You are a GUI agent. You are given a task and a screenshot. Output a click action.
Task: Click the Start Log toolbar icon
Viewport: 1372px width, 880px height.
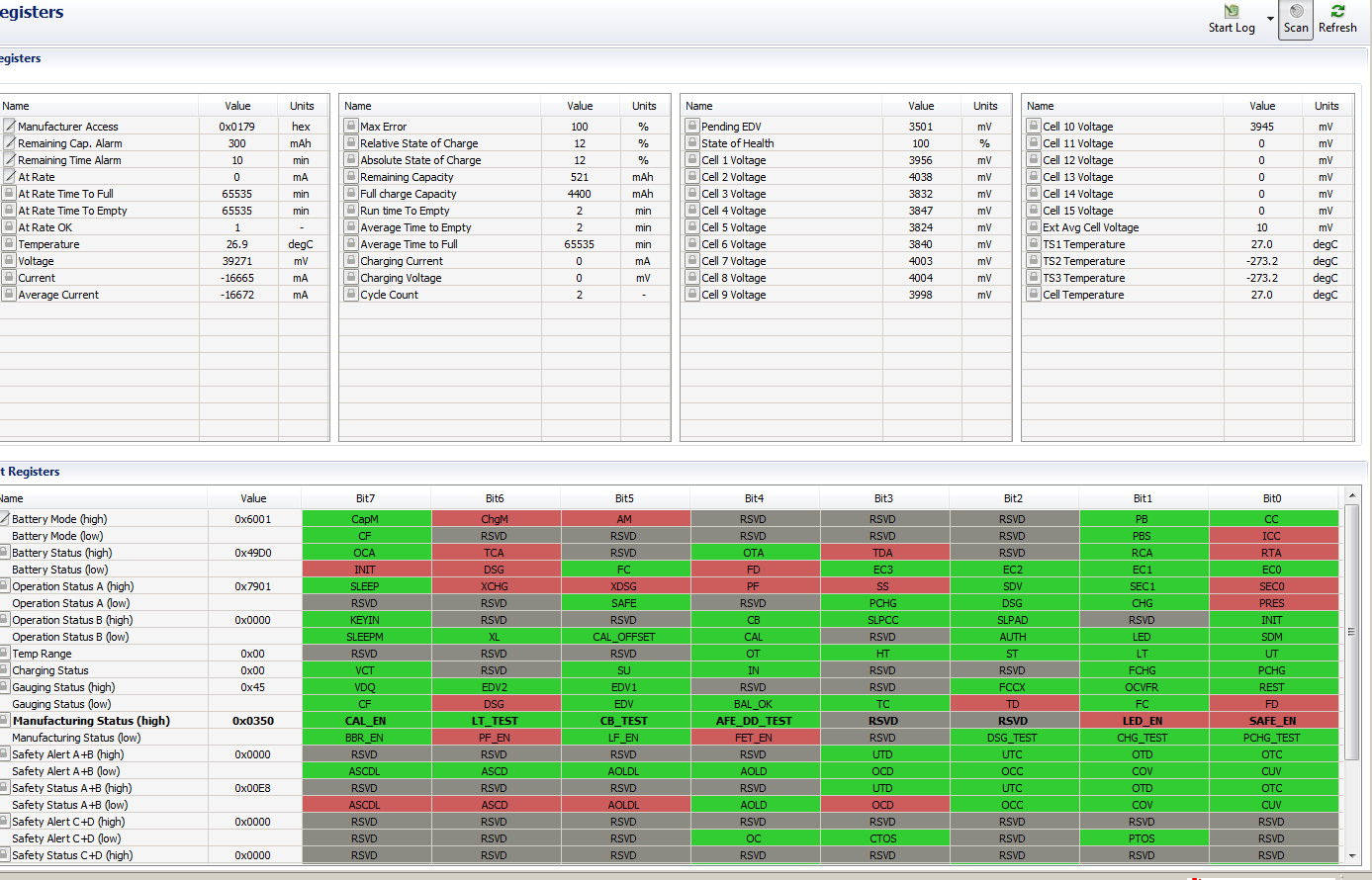1232,12
